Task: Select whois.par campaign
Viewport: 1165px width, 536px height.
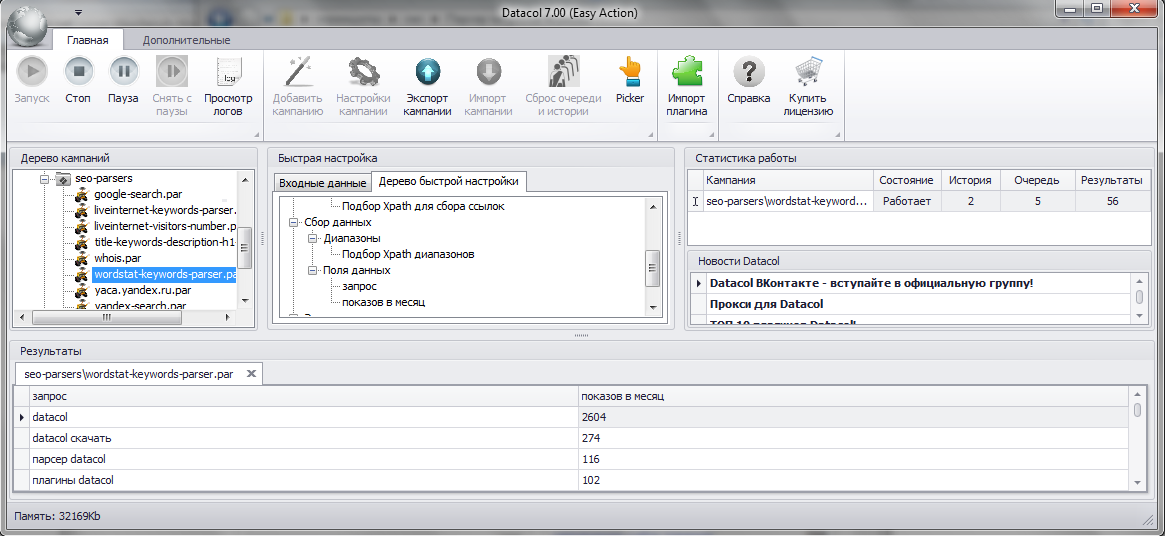Action: (119, 259)
